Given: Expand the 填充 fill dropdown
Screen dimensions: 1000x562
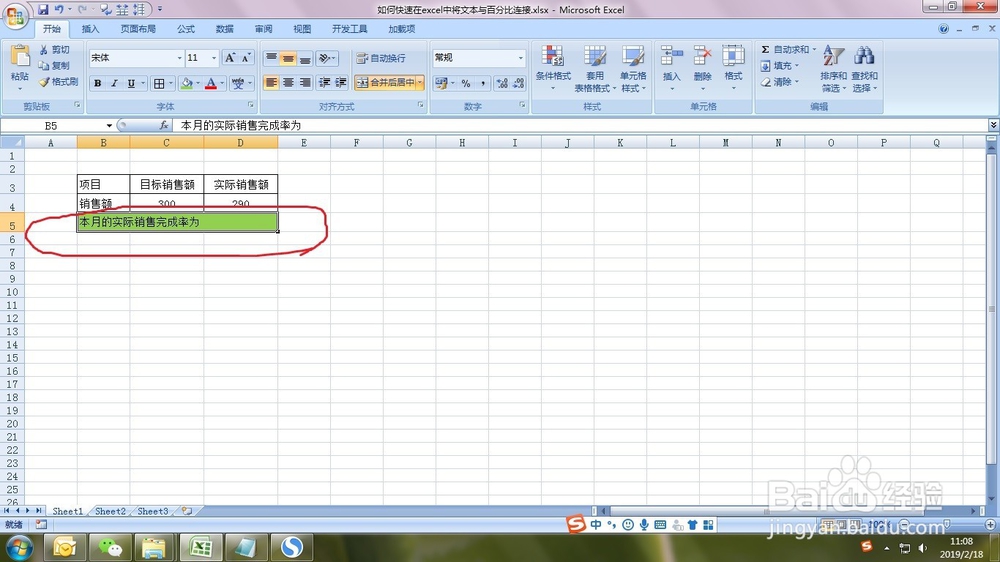Looking at the screenshot, I should (797, 66).
